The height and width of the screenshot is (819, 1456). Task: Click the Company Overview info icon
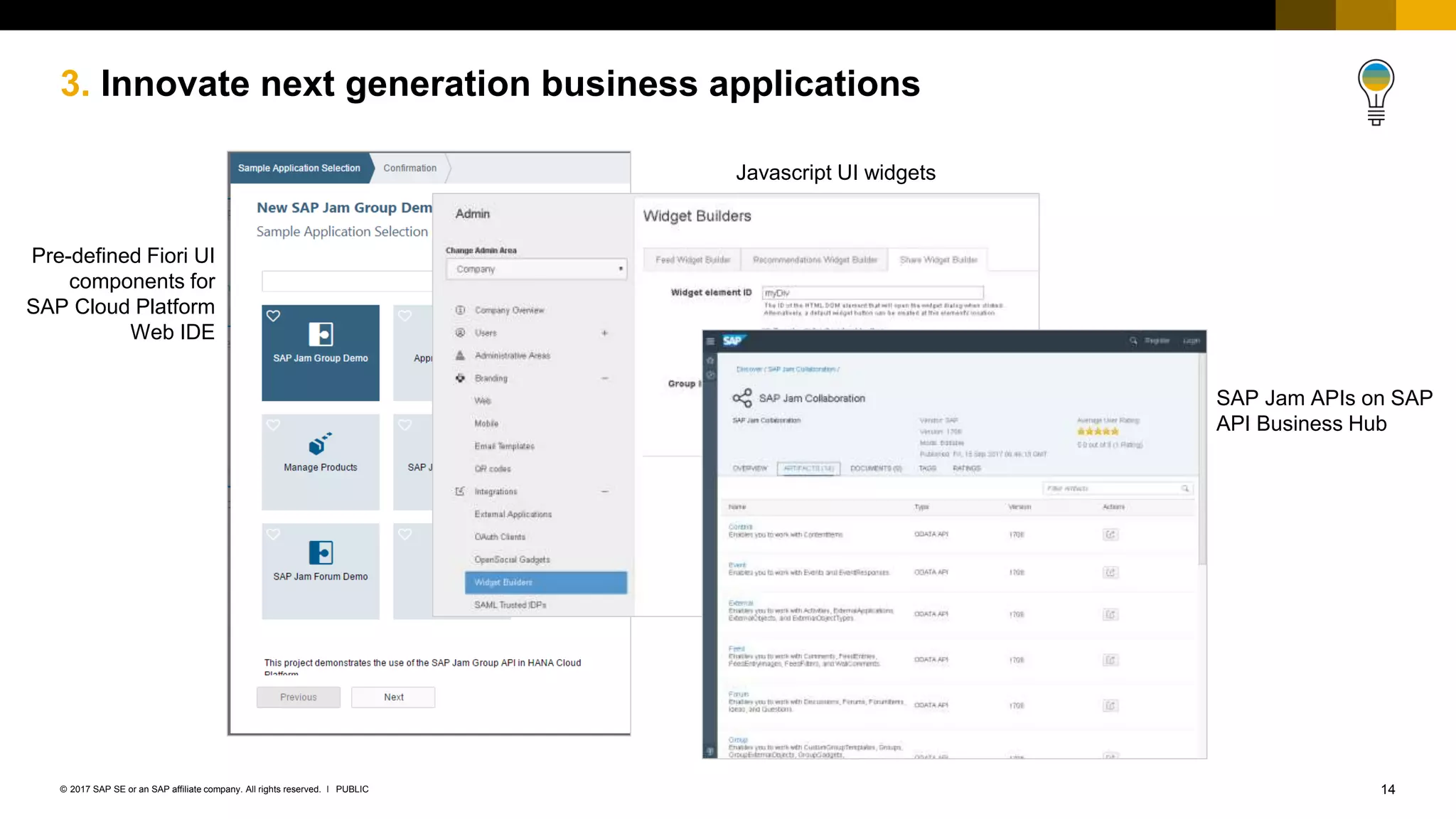click(460, 311)
